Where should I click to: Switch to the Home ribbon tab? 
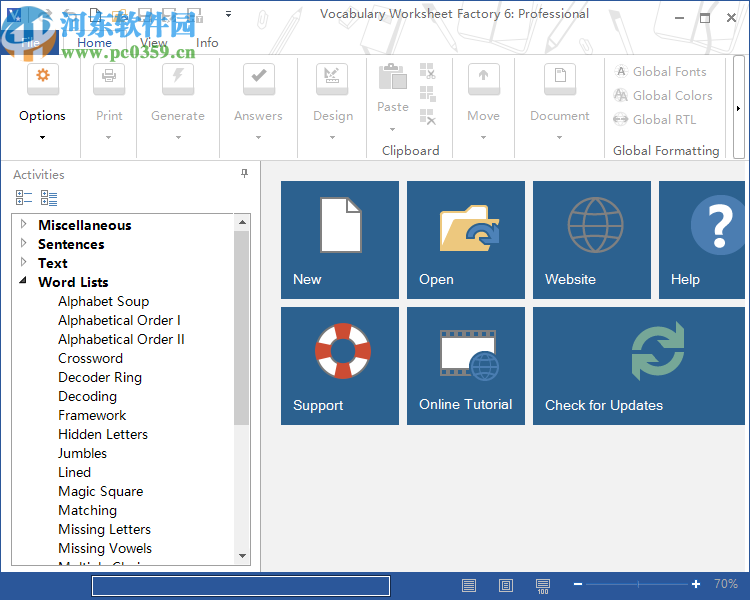(x=94, y=43)
